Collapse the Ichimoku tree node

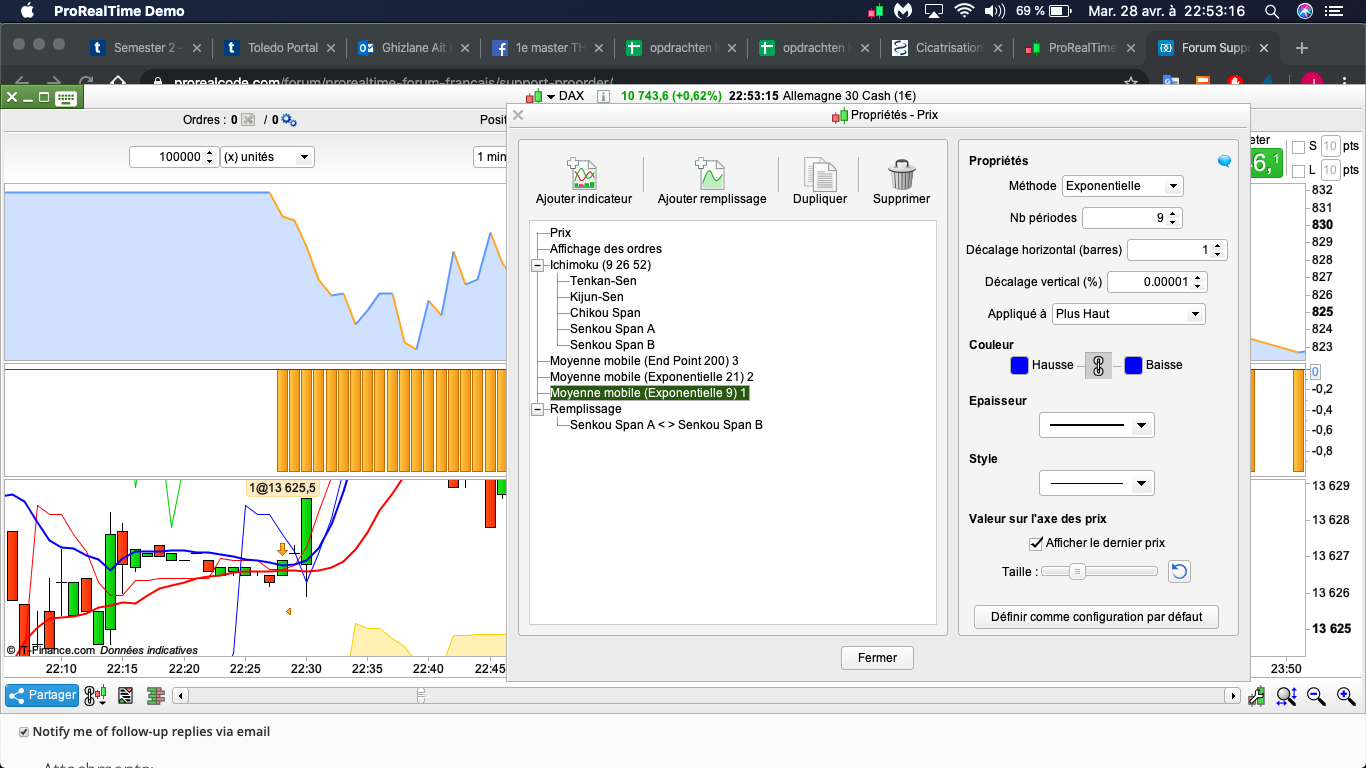tap(538, 265)
